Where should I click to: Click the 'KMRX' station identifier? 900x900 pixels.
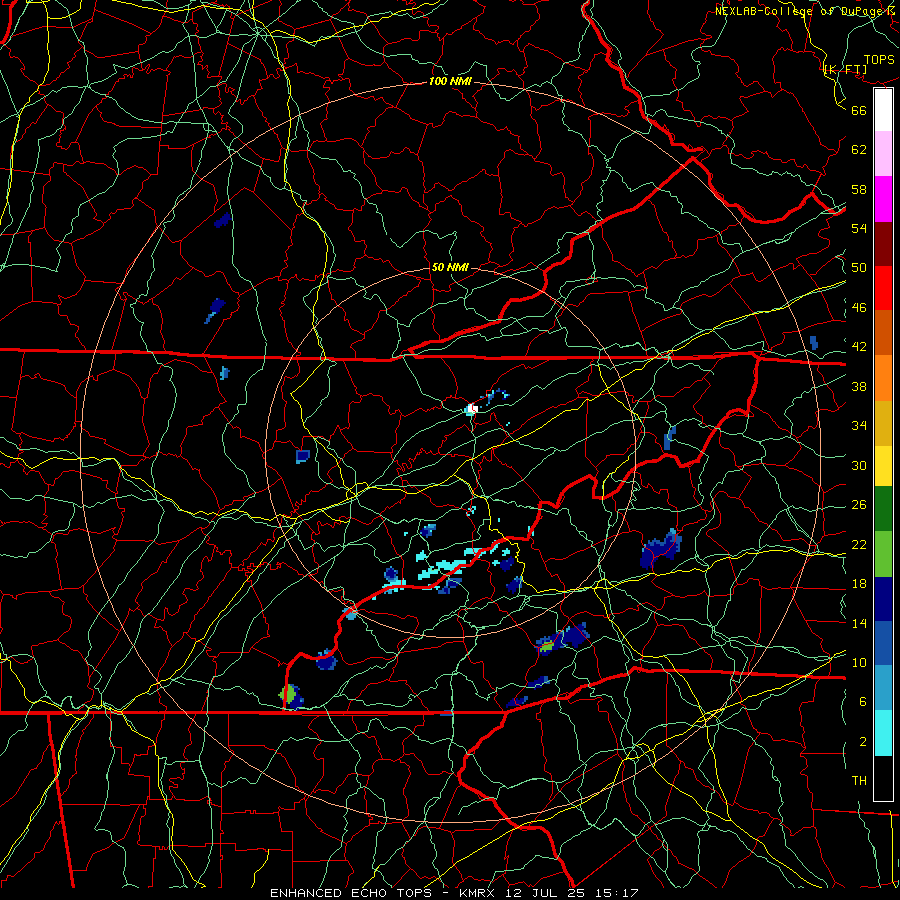tap(476, 893)
